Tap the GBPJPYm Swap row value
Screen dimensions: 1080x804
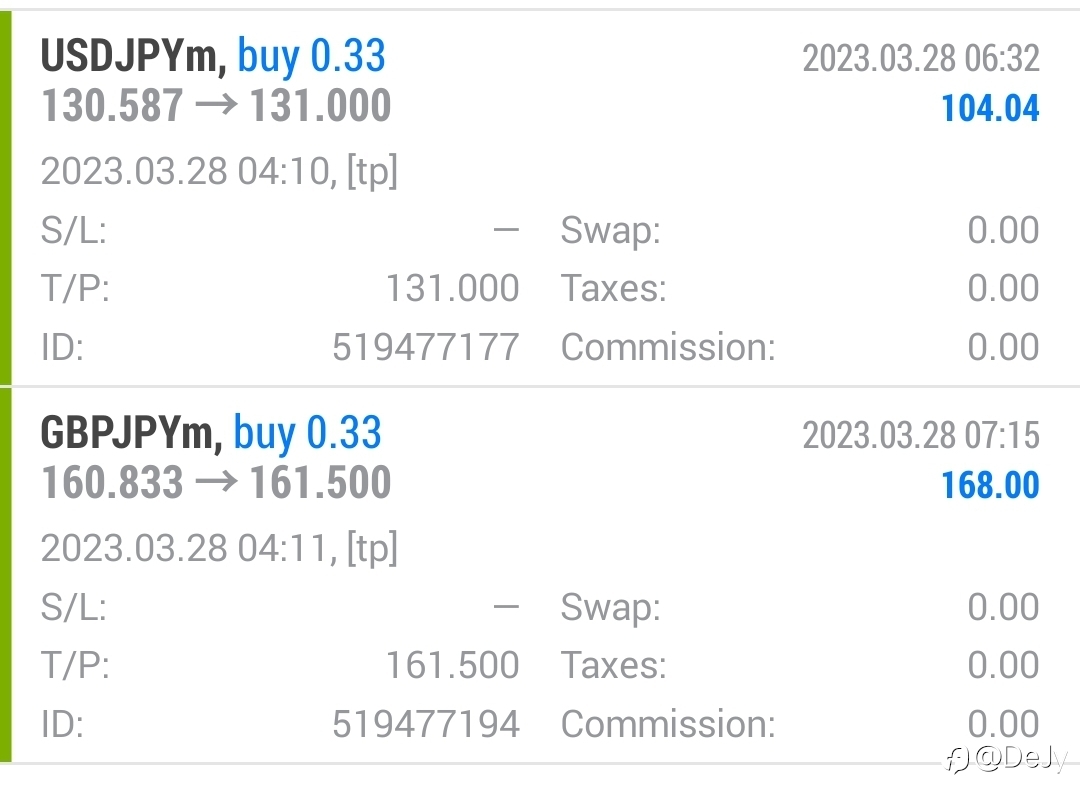click(1004, 607)
